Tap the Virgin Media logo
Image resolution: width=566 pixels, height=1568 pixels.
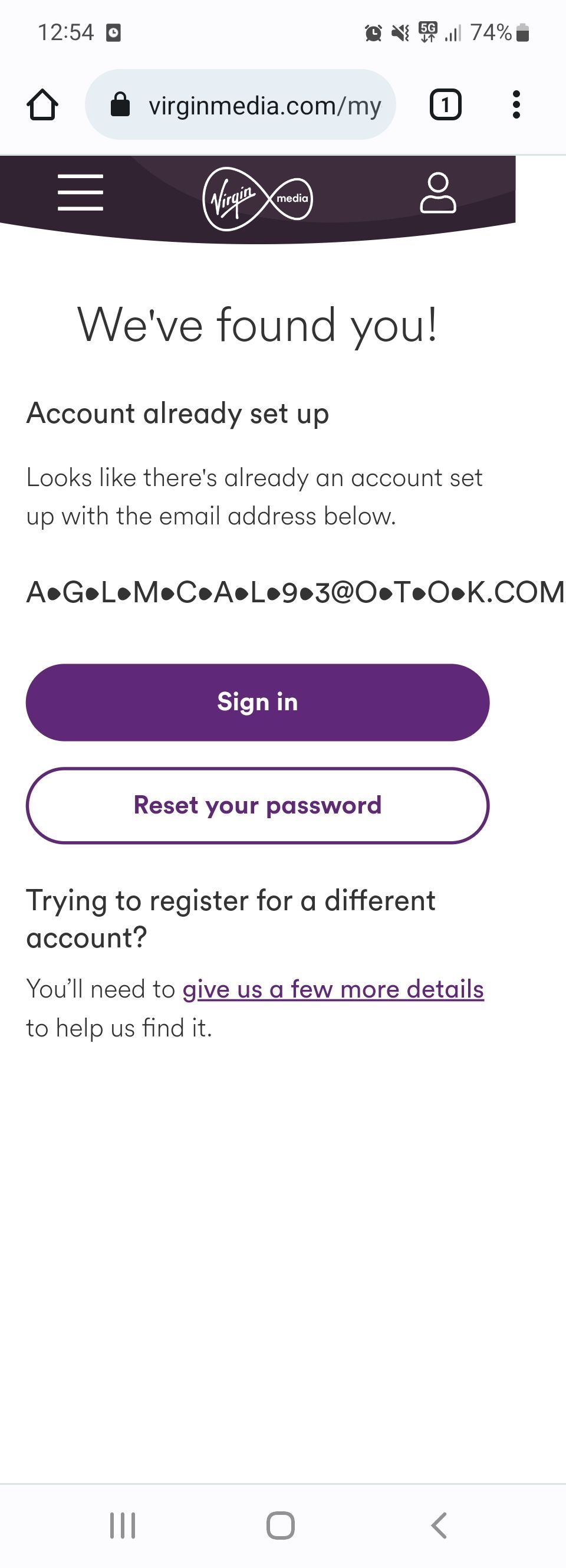(258, 199)
